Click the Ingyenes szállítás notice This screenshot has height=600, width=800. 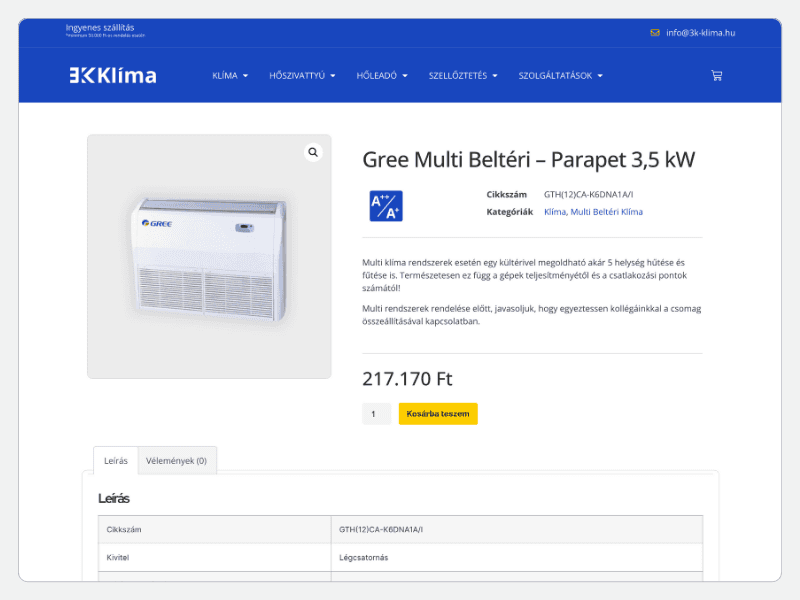[x=100, y=28]
